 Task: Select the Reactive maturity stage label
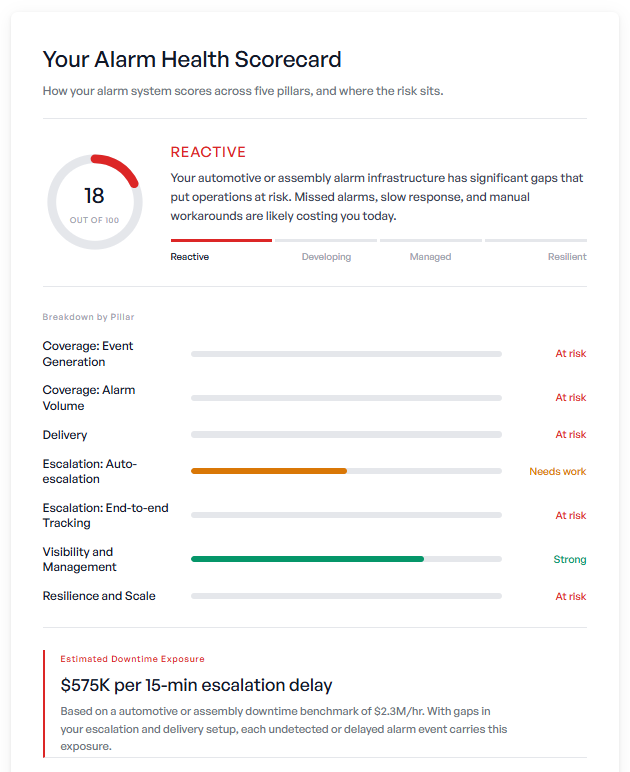pyautogui.click(x=189, y=257)
